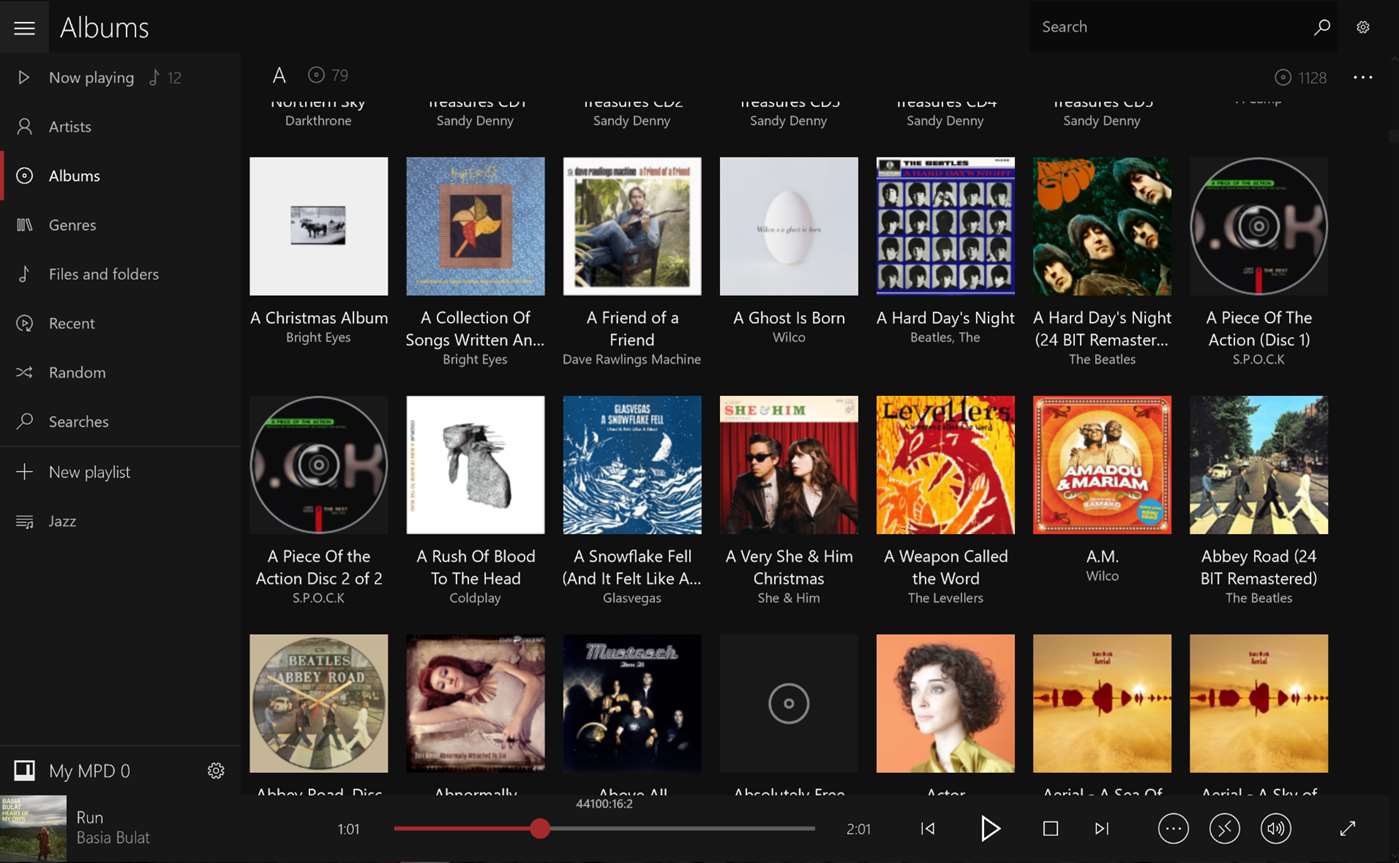Image resolution: width=1399 pixels, height=863 pixels.
Task: Stop playback
Action: pos(1050,828)
